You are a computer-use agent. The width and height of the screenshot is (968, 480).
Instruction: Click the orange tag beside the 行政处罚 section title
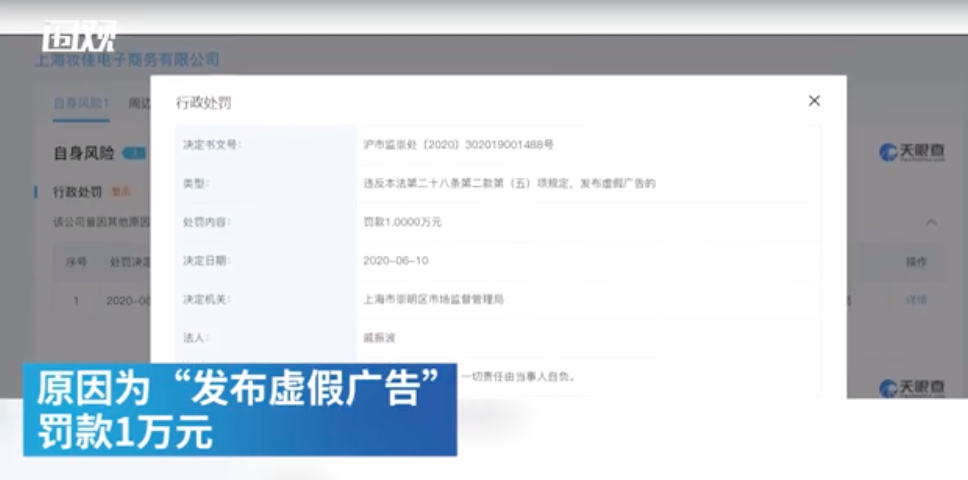coord(122,191)
